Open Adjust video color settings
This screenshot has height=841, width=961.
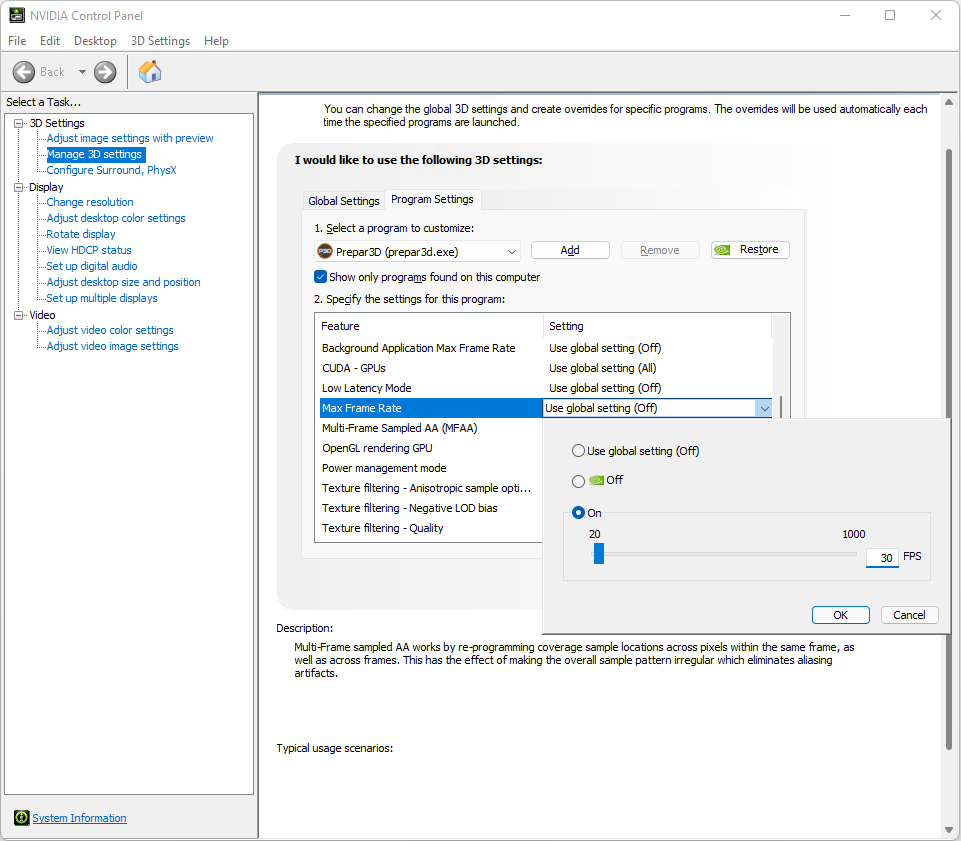110,330
